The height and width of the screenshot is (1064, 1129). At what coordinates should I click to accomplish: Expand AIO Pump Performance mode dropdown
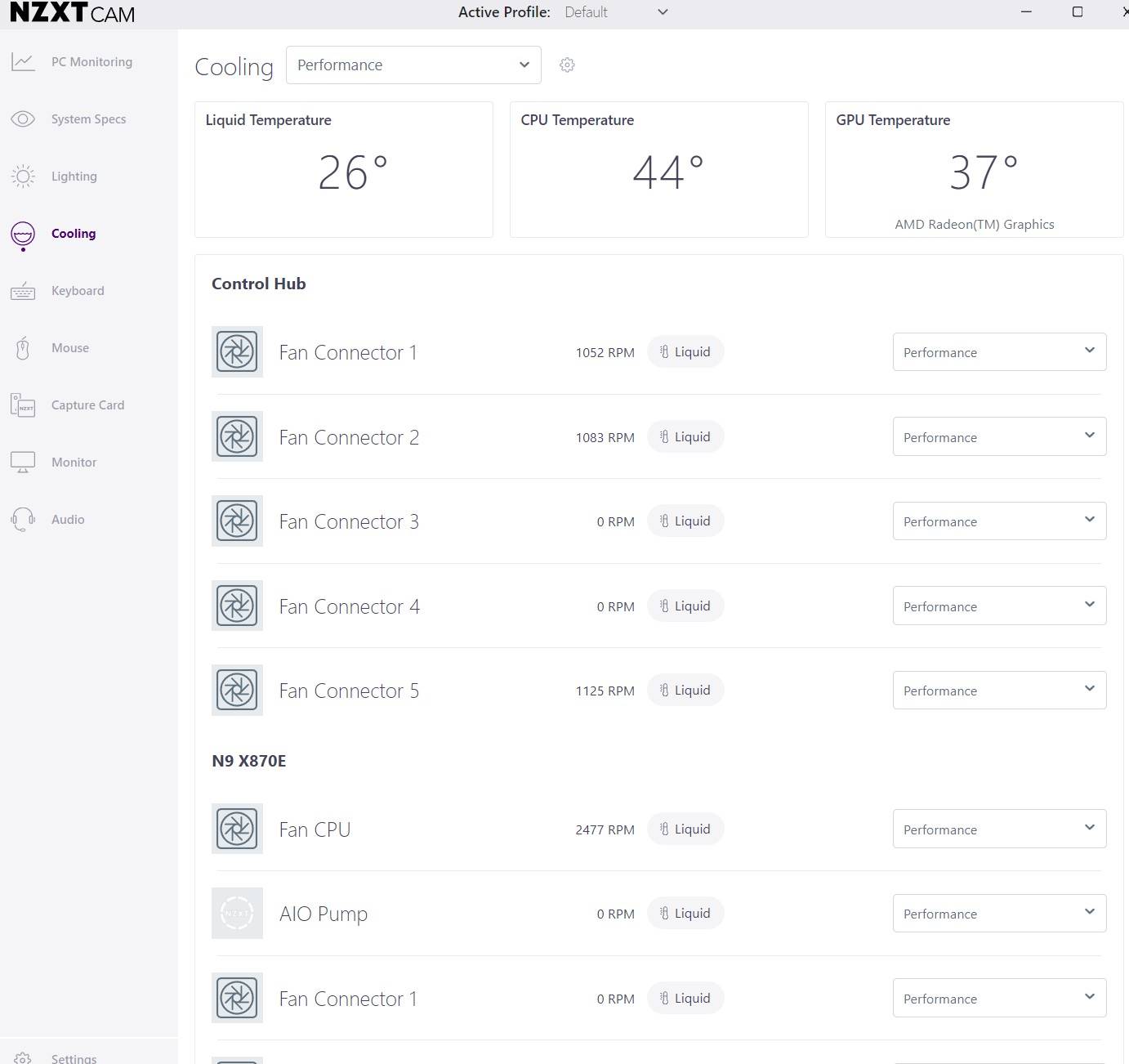(999, 914)
